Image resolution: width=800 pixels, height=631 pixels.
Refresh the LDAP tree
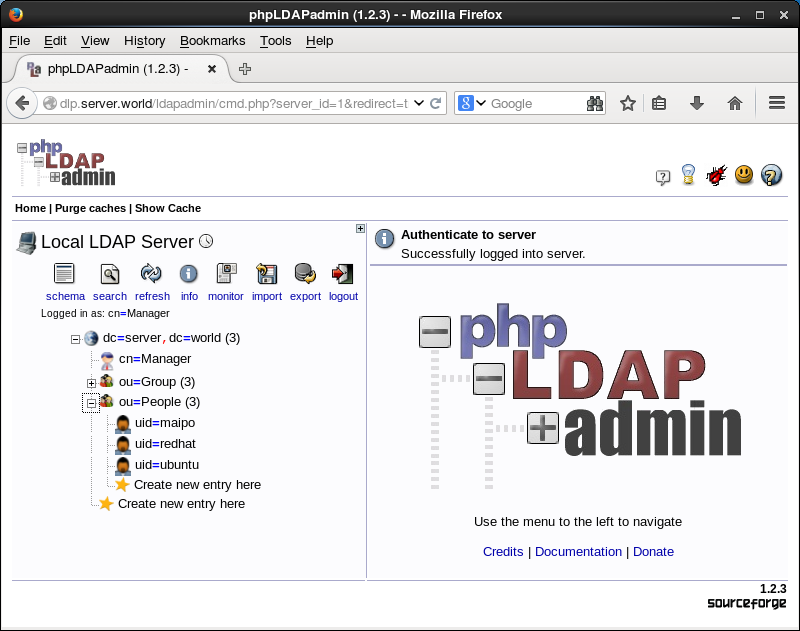click(x=151, y=274)
